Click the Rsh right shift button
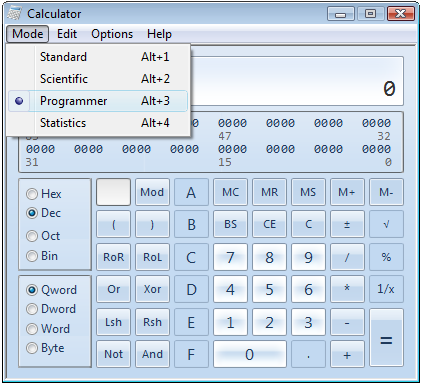The width and height of the screenshot is (422, 384). pos(152,322)
